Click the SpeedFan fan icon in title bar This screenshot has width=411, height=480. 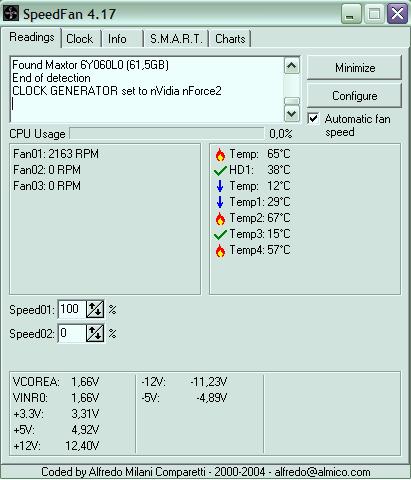click(x=11, y=14)
